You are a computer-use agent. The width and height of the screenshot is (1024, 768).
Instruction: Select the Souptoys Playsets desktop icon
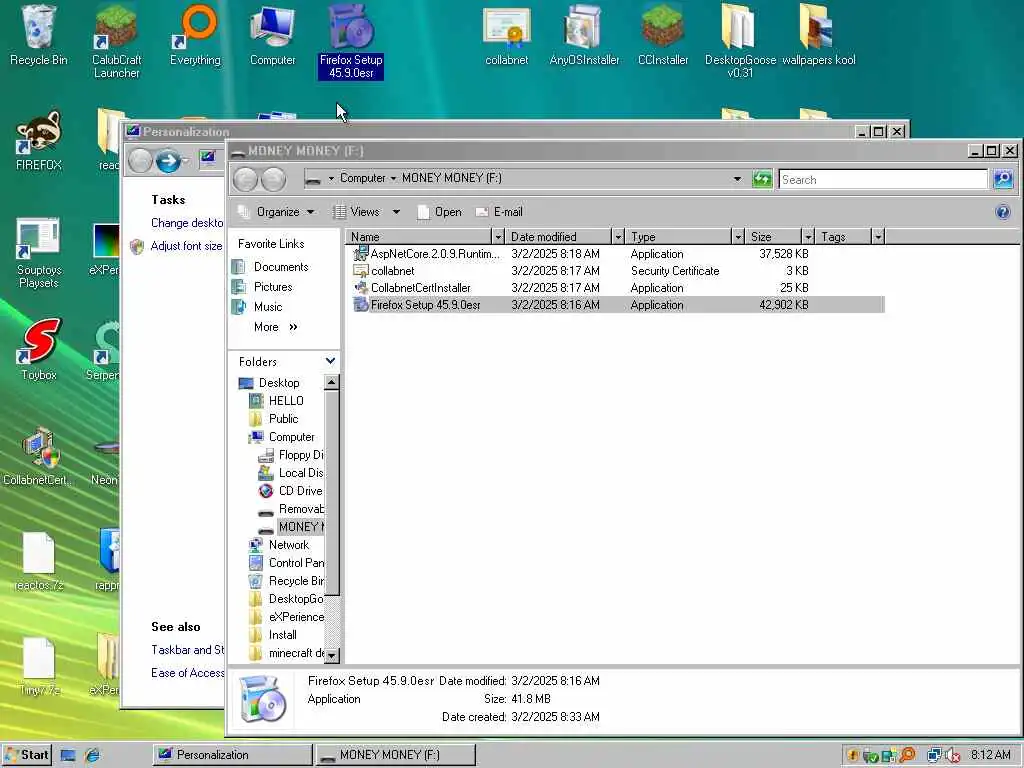(39, 253)
